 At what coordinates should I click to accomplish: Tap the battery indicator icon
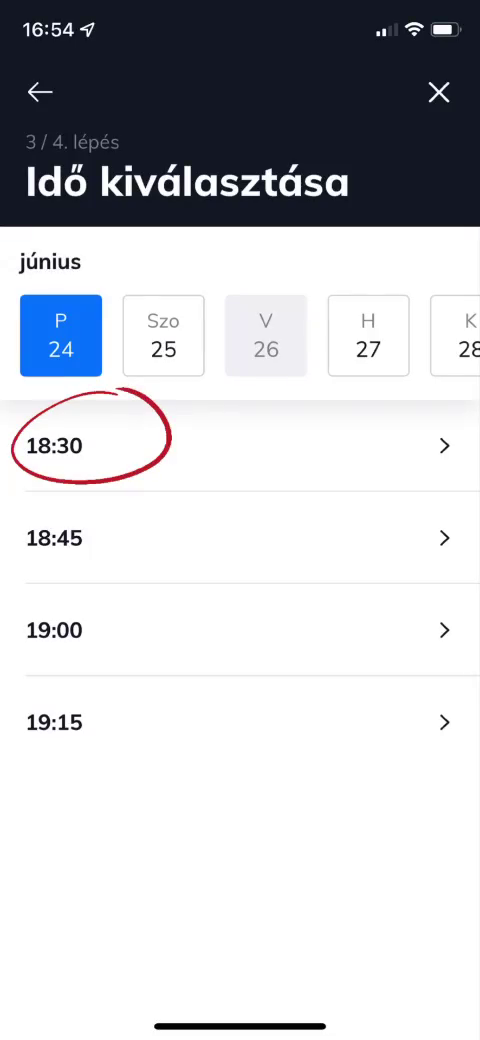446,30
